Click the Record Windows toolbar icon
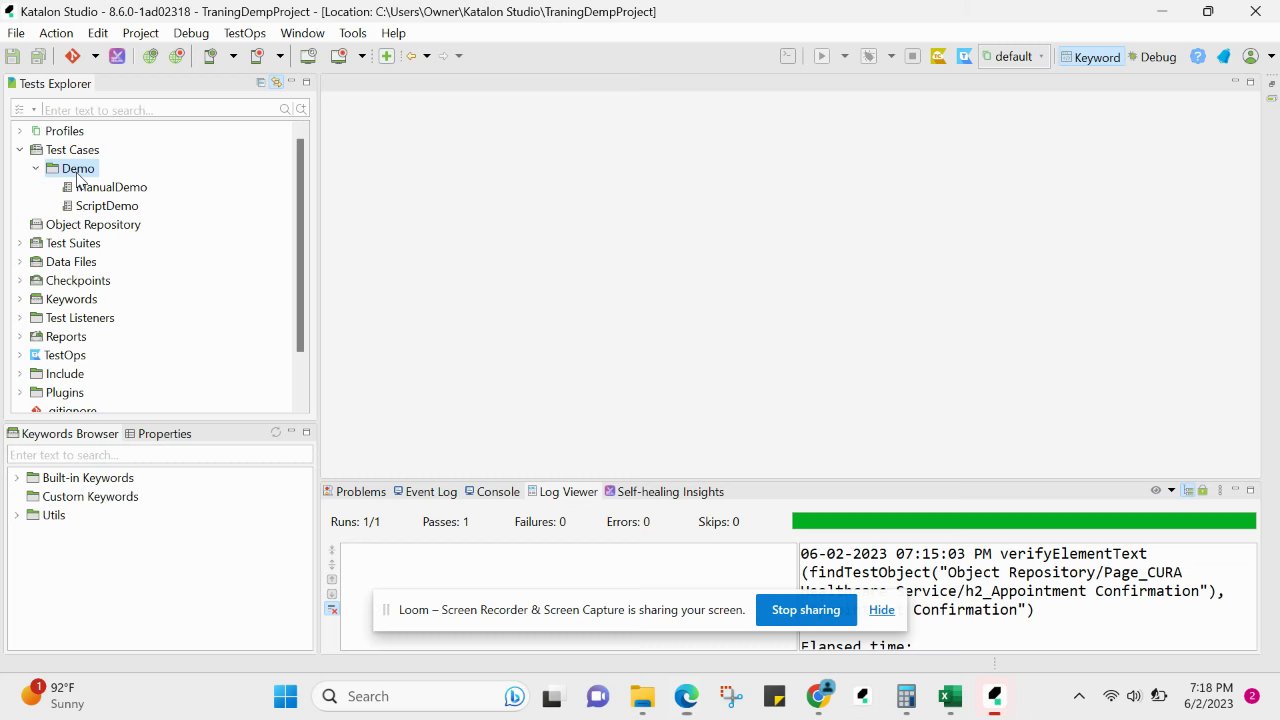1280x720 pixels. pos(339,56)
